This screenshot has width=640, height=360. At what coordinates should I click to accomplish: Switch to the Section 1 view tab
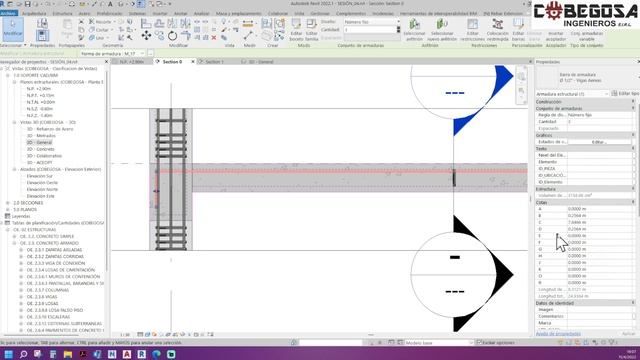tap(214, 62)
